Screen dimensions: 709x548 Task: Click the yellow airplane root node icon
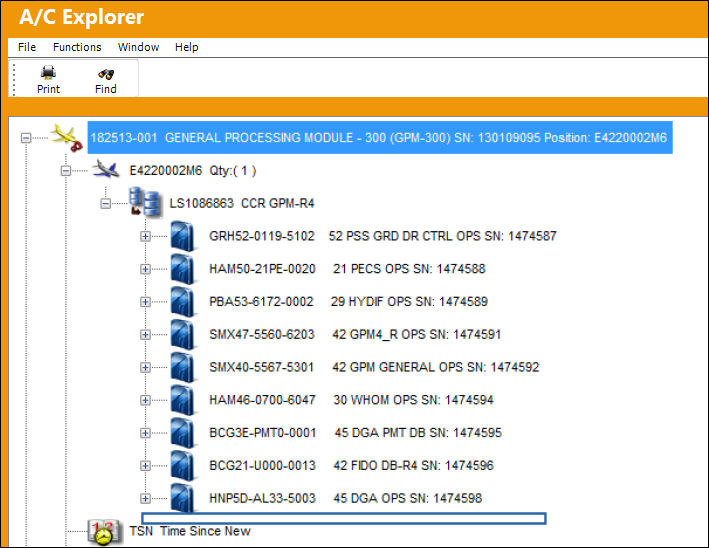click(66, 137)
